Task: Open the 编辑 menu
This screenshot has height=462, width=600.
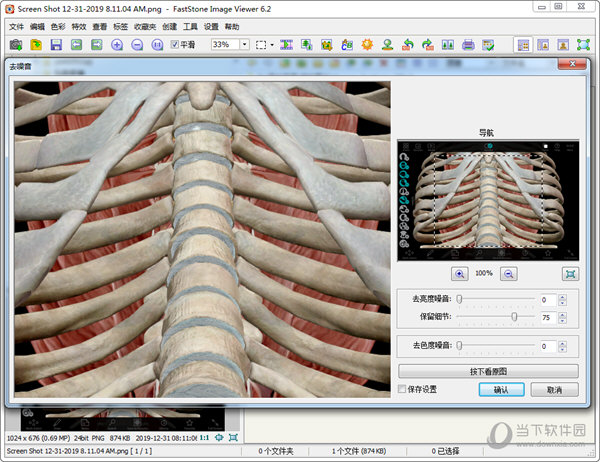Action: click(x=38, y=26)
